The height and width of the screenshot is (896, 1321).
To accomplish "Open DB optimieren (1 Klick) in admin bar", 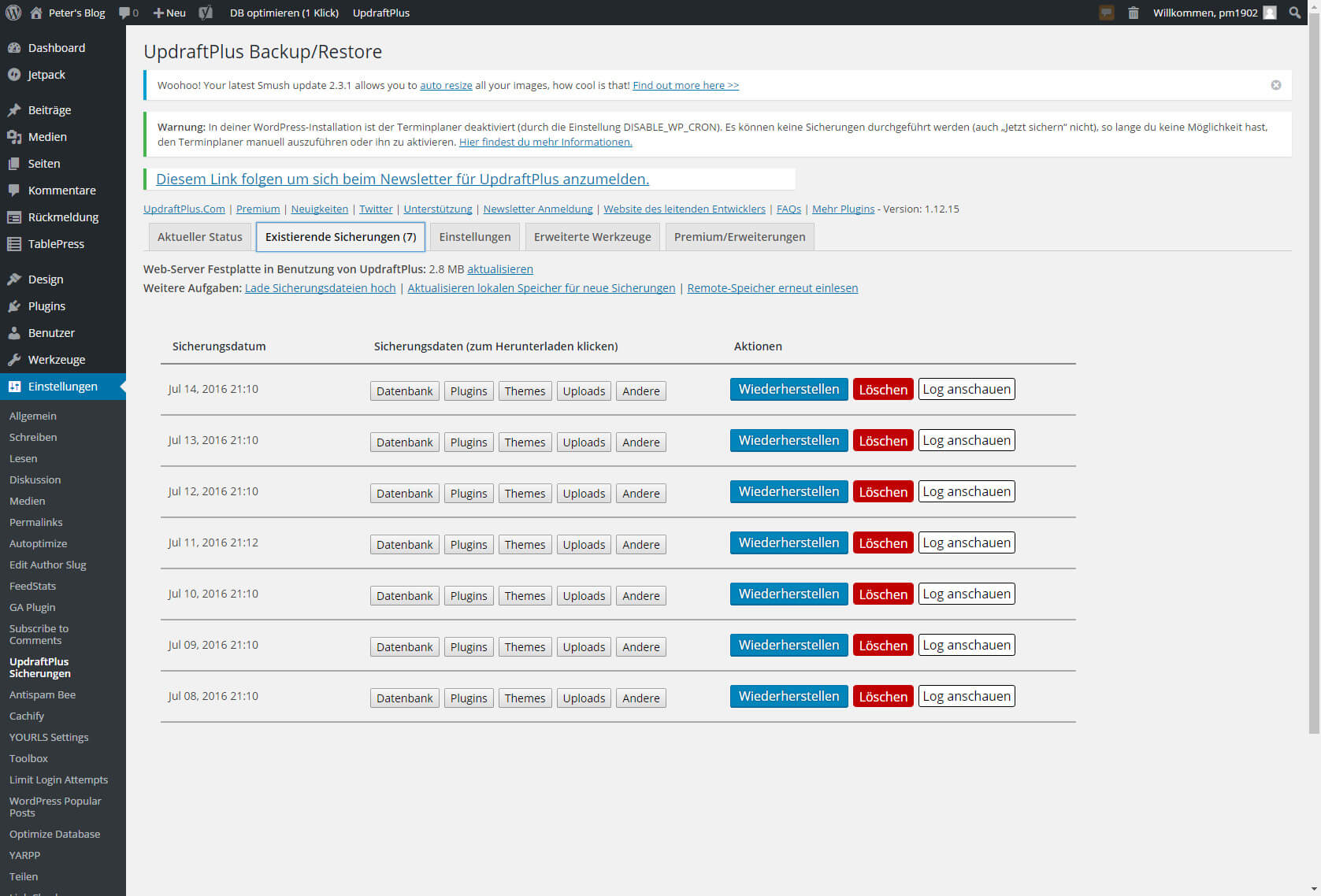I will pos(284,13).
